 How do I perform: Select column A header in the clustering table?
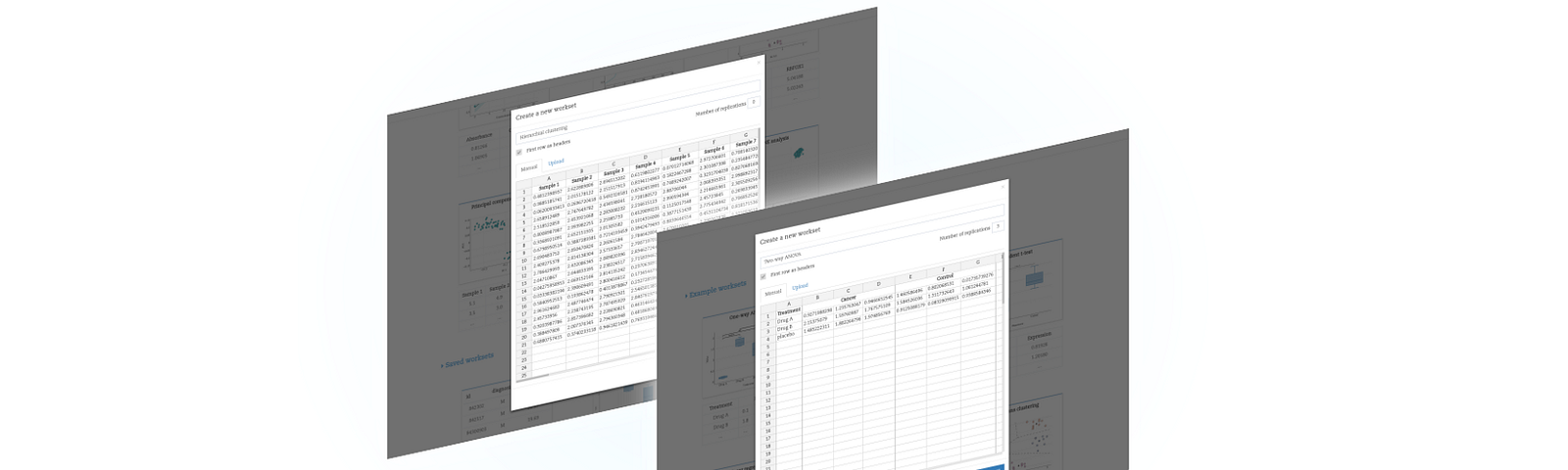549,178
